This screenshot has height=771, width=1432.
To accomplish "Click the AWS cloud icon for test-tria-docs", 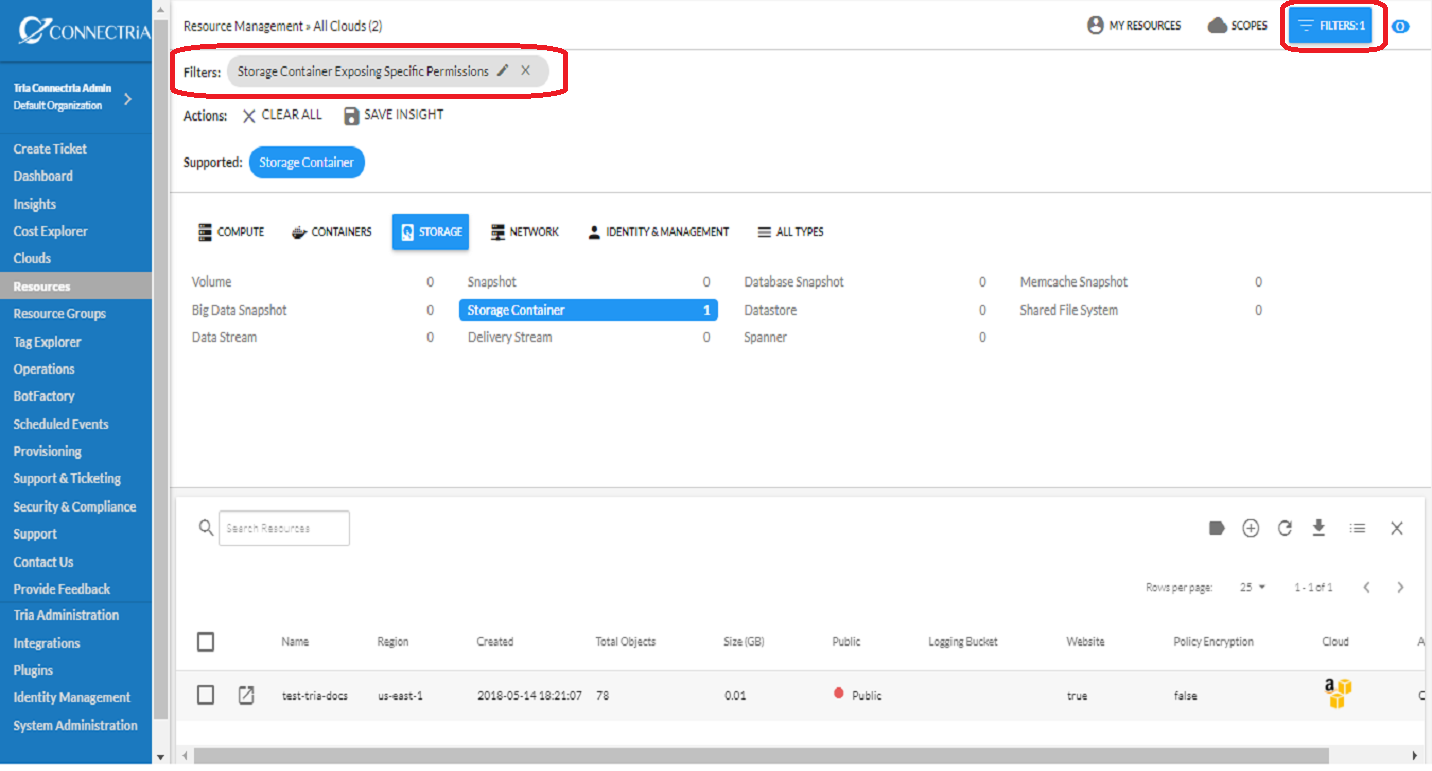I will click(1337, 693).
